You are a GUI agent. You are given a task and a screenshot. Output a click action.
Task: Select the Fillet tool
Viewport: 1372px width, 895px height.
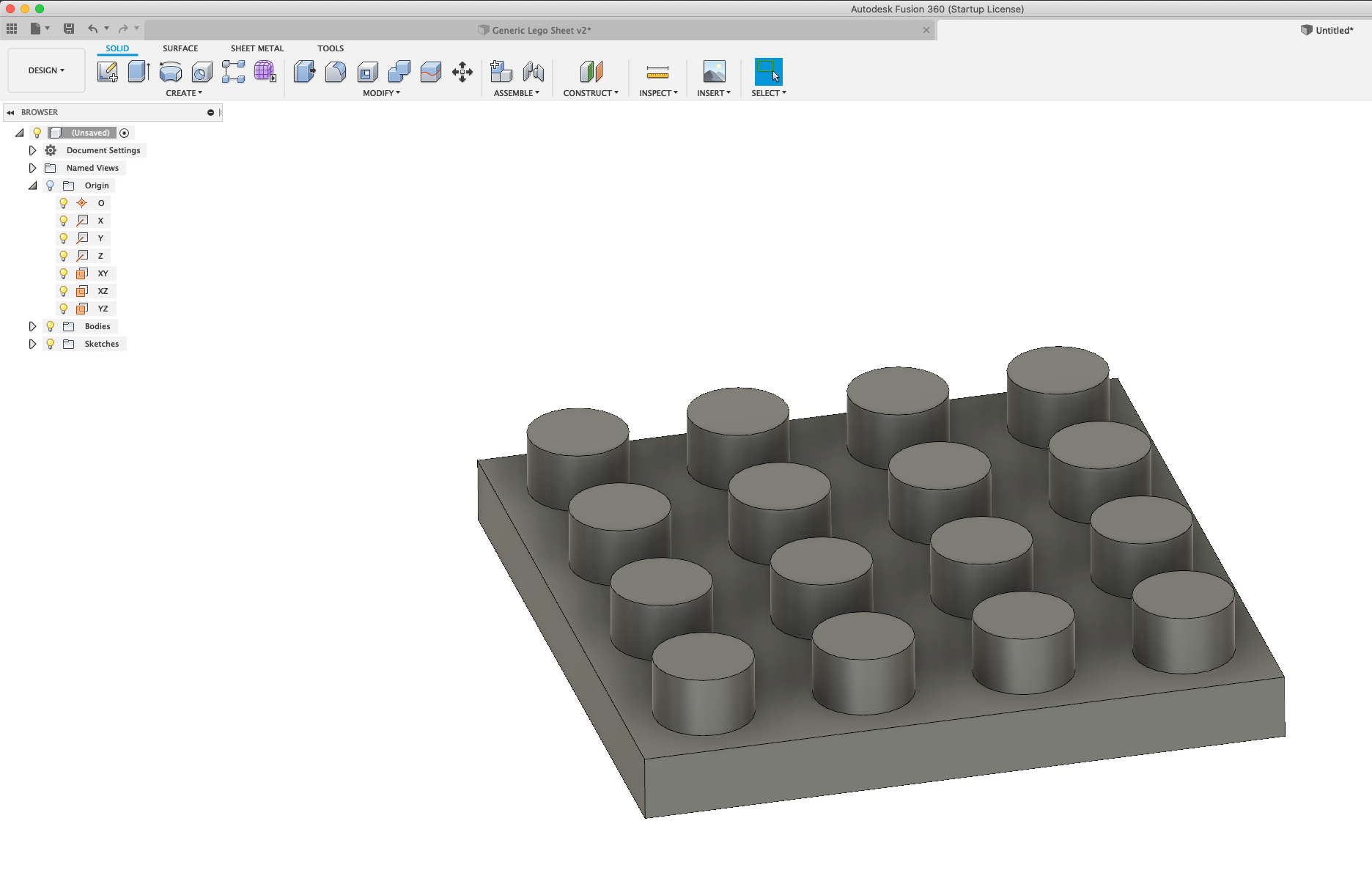pos(336,72)
